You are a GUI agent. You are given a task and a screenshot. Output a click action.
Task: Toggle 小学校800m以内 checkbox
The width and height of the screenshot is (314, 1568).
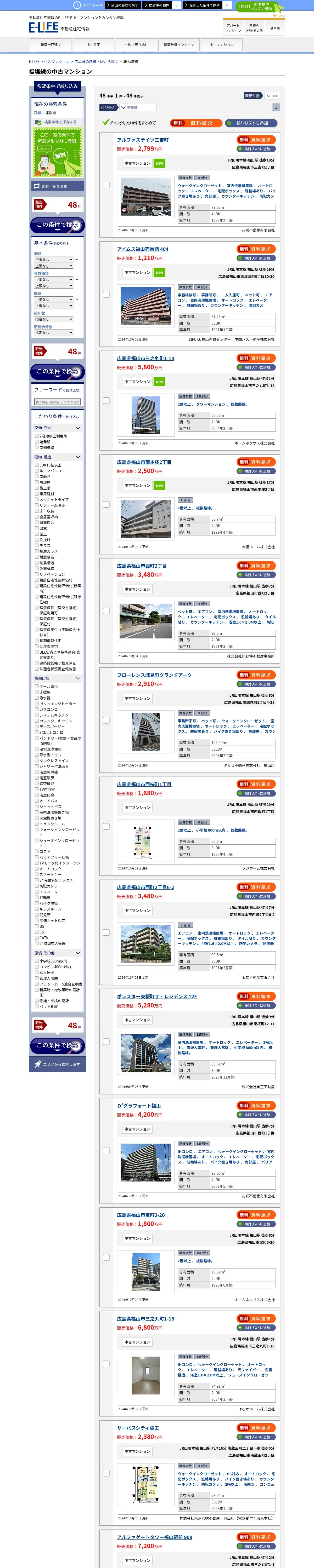click(37, 961)
